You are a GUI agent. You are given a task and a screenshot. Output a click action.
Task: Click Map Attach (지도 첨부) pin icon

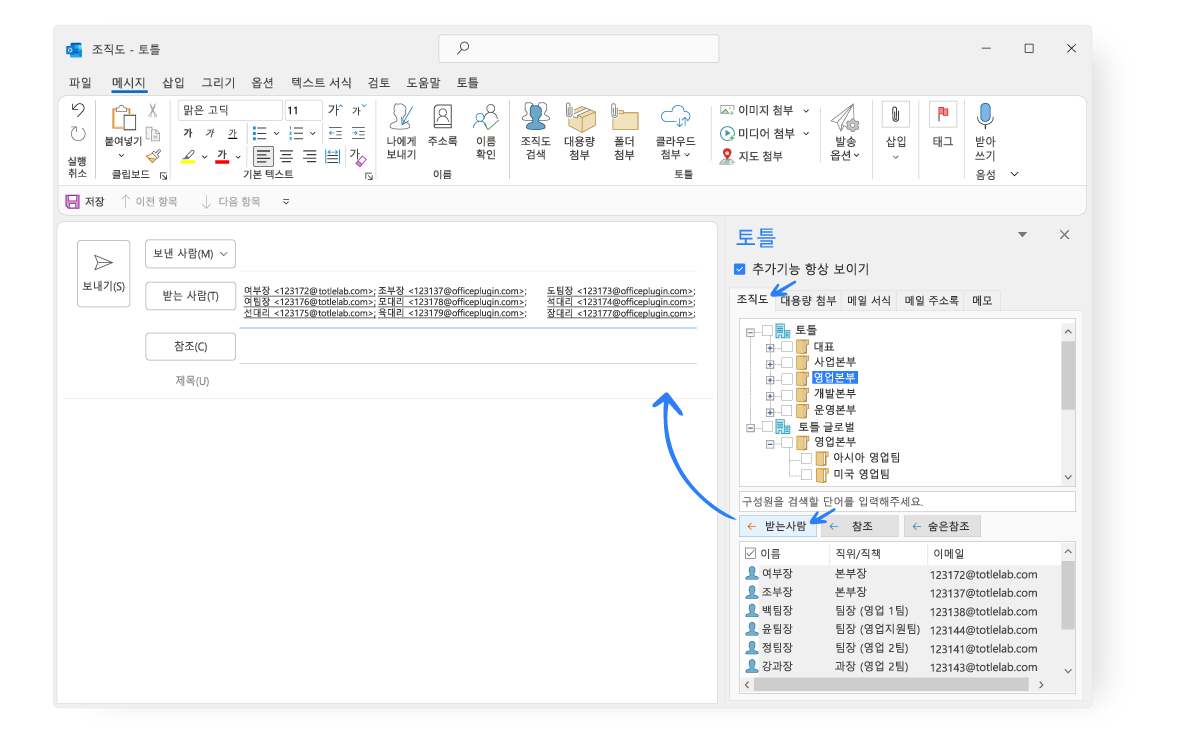727,156
